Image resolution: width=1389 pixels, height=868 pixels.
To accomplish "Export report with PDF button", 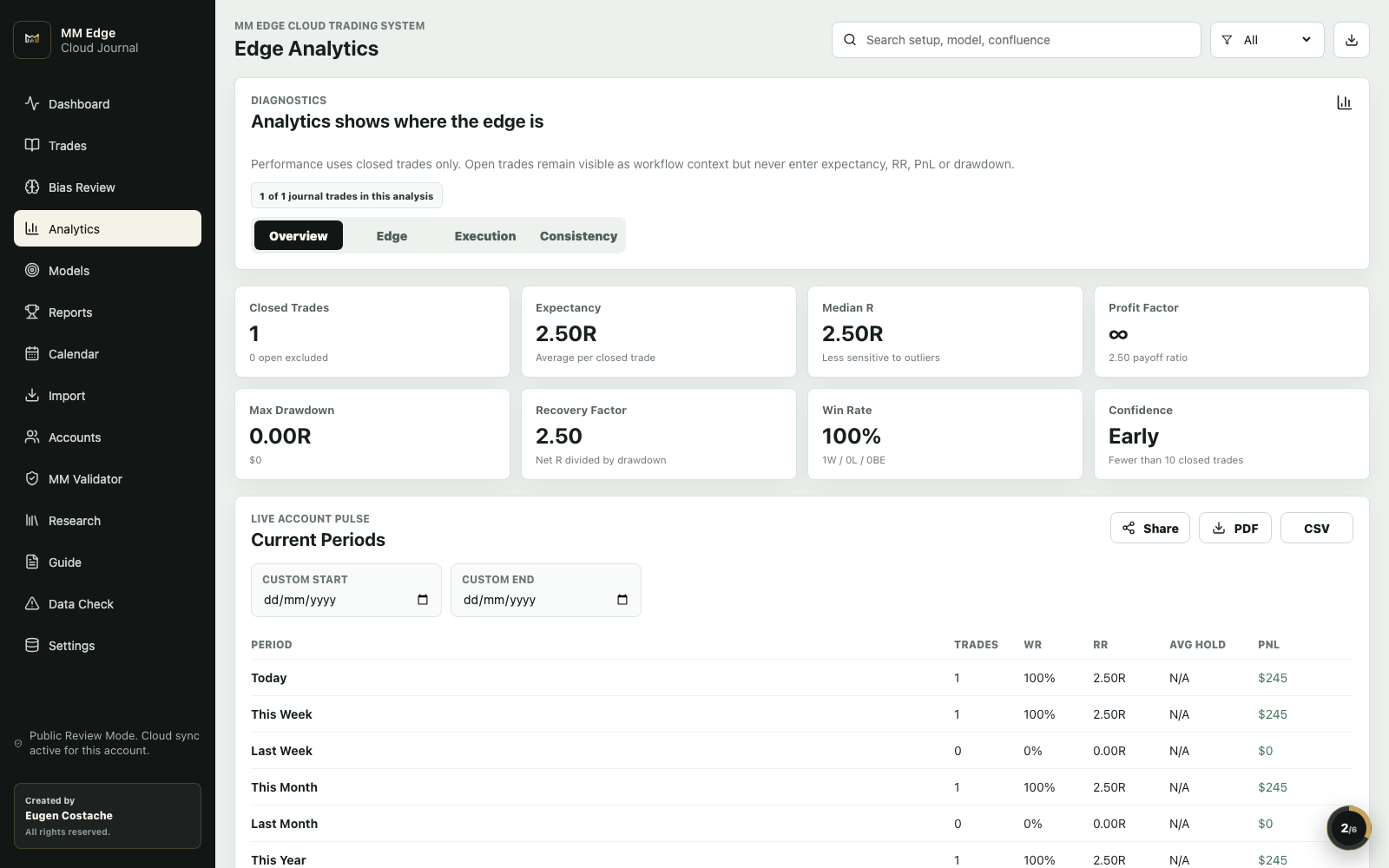I will pyautogui.click(x=1235, y=528).
